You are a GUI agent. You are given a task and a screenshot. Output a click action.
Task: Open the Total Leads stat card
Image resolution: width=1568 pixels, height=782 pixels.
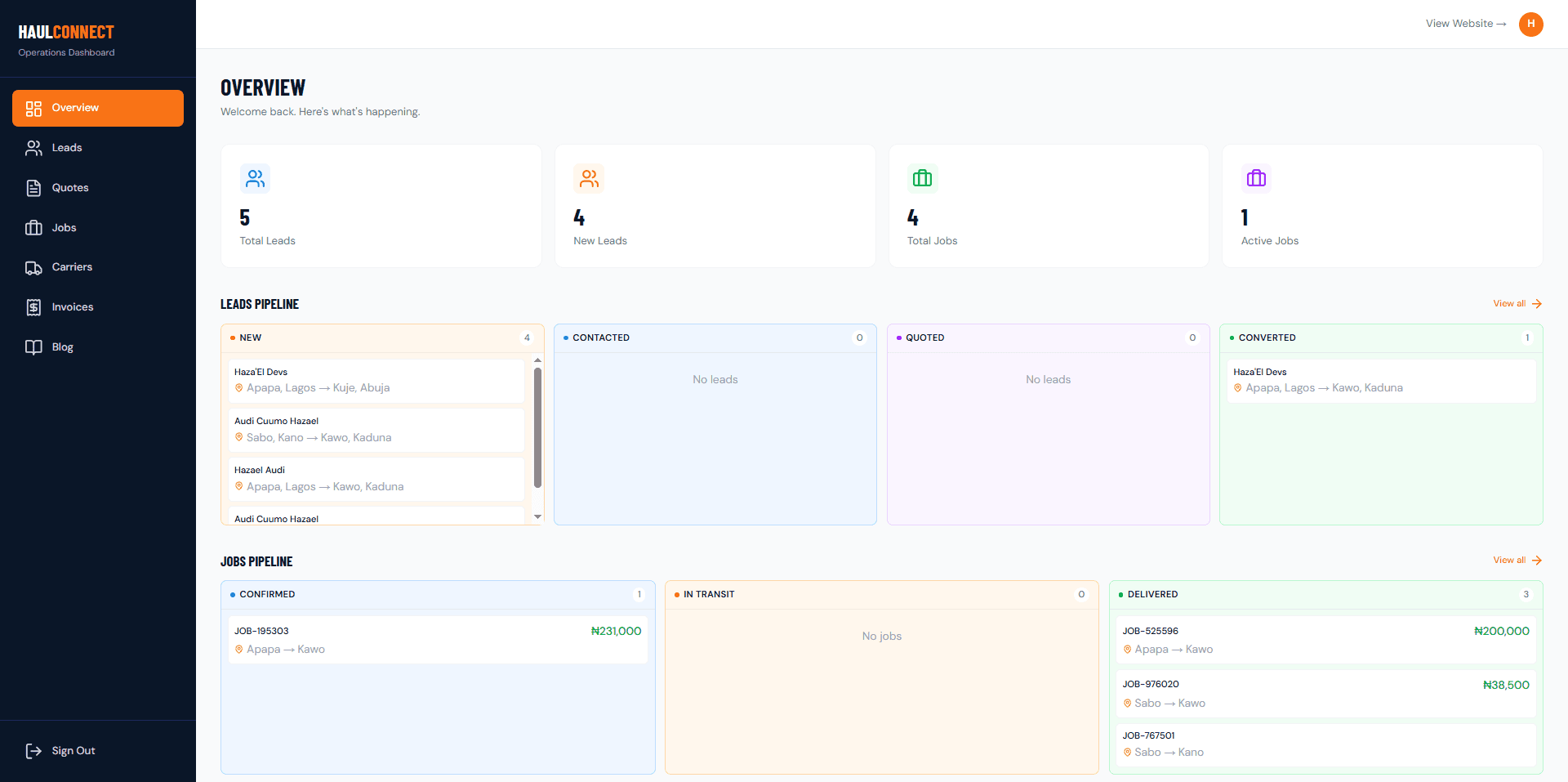[x=381, y=206]
